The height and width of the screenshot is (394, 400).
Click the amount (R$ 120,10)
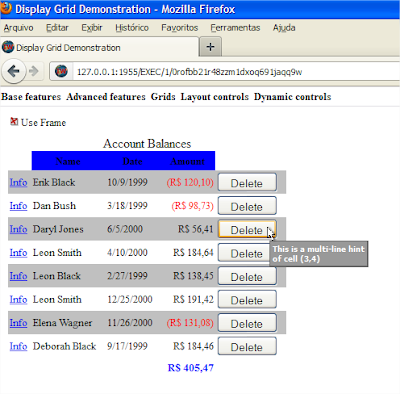pos(190,182)
